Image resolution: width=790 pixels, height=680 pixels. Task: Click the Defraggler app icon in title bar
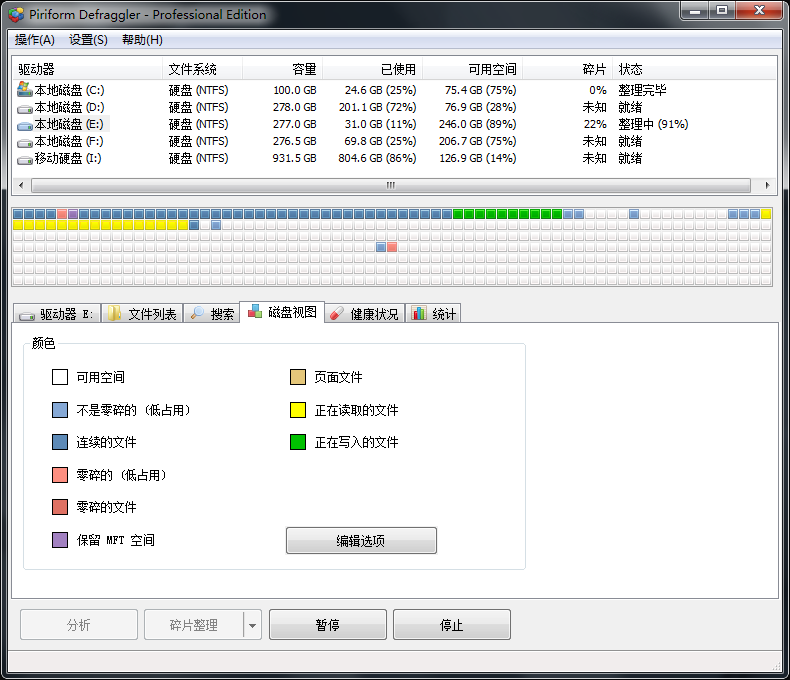(16, 15)
